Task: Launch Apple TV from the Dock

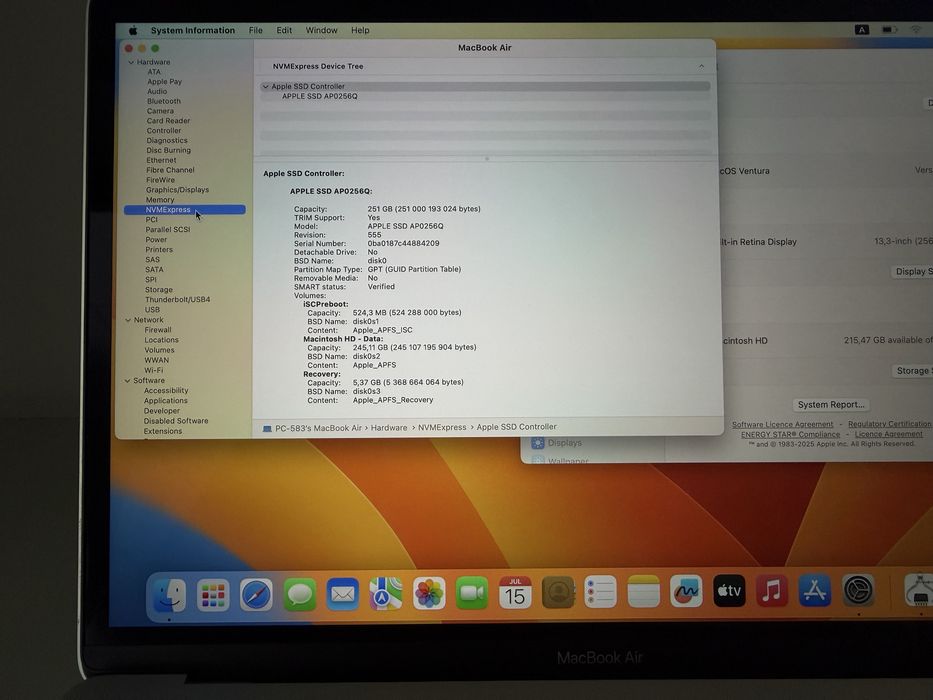Action: coord(729,591)
